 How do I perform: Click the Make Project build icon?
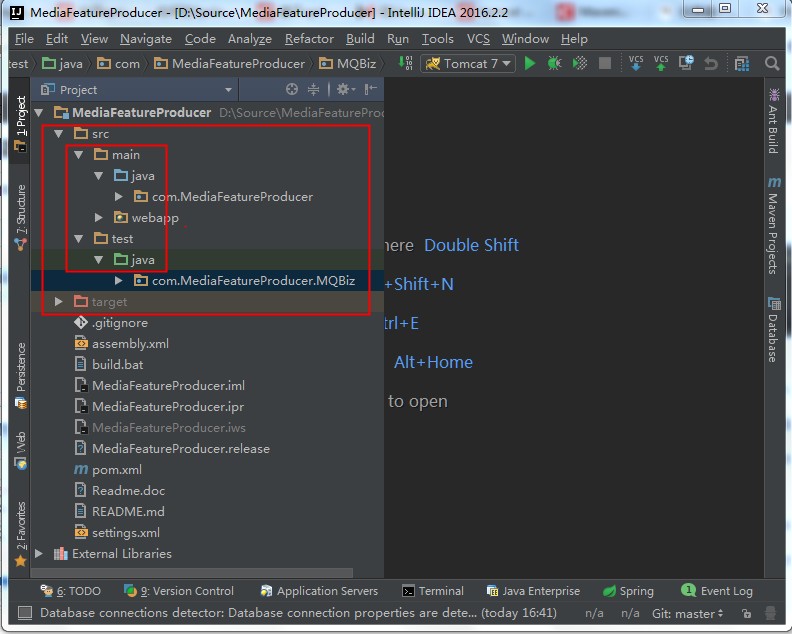click(406, 63)
